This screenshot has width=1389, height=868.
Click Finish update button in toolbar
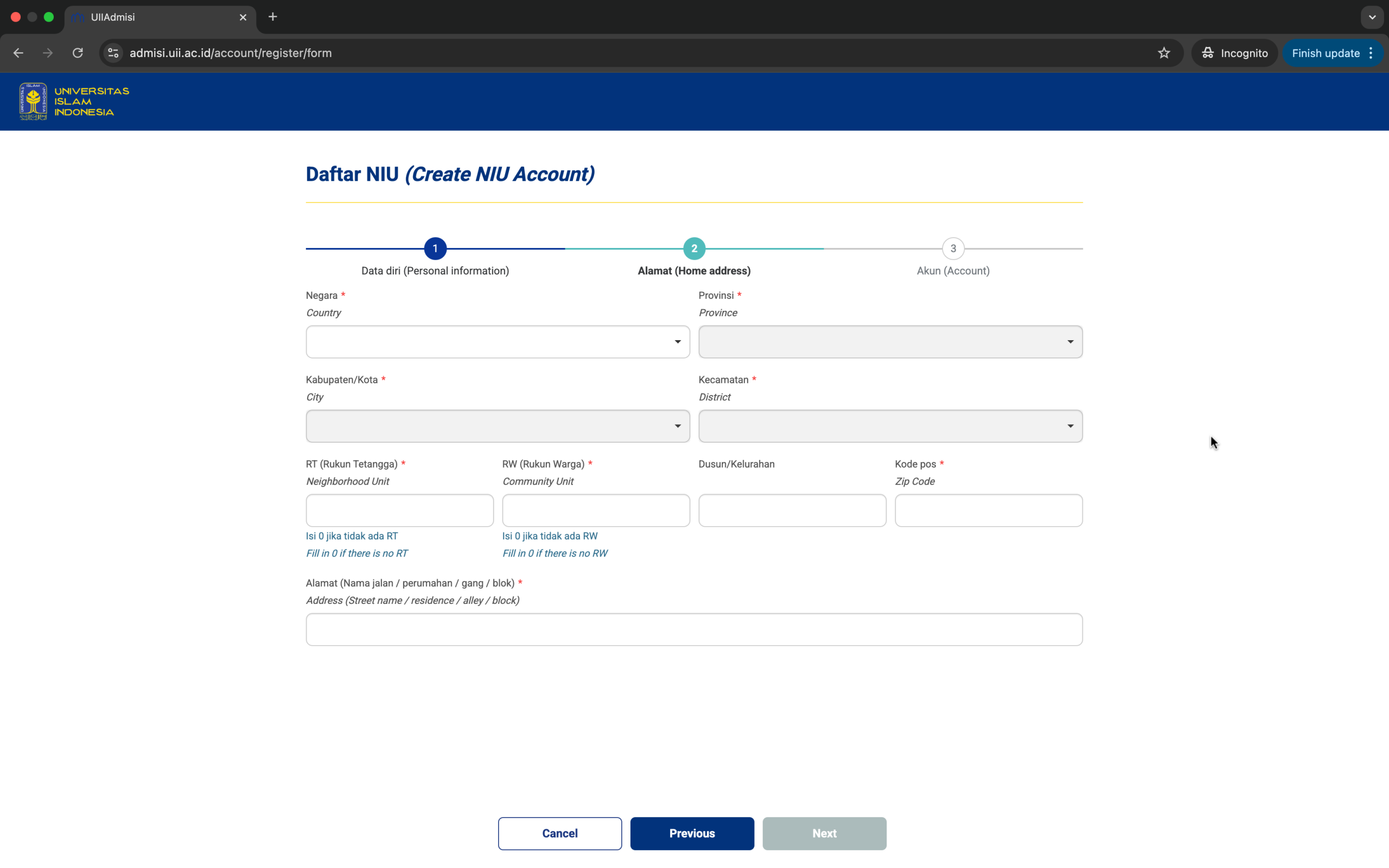tap(1326, 53)
